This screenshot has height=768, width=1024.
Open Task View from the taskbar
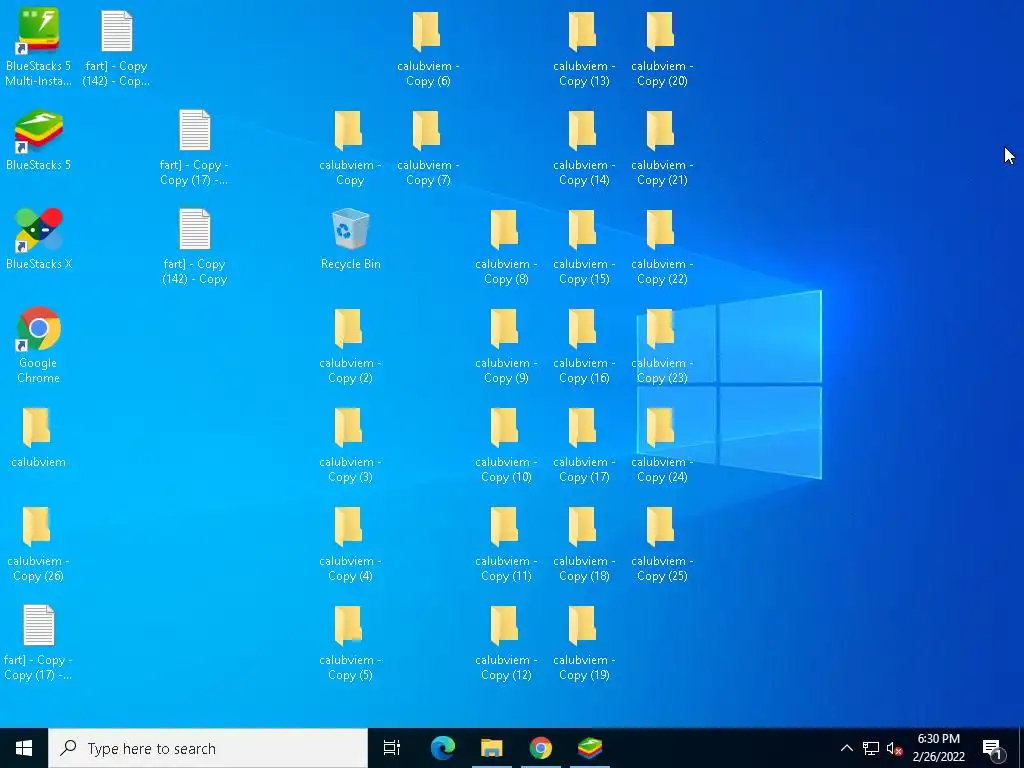pos(392,748)
